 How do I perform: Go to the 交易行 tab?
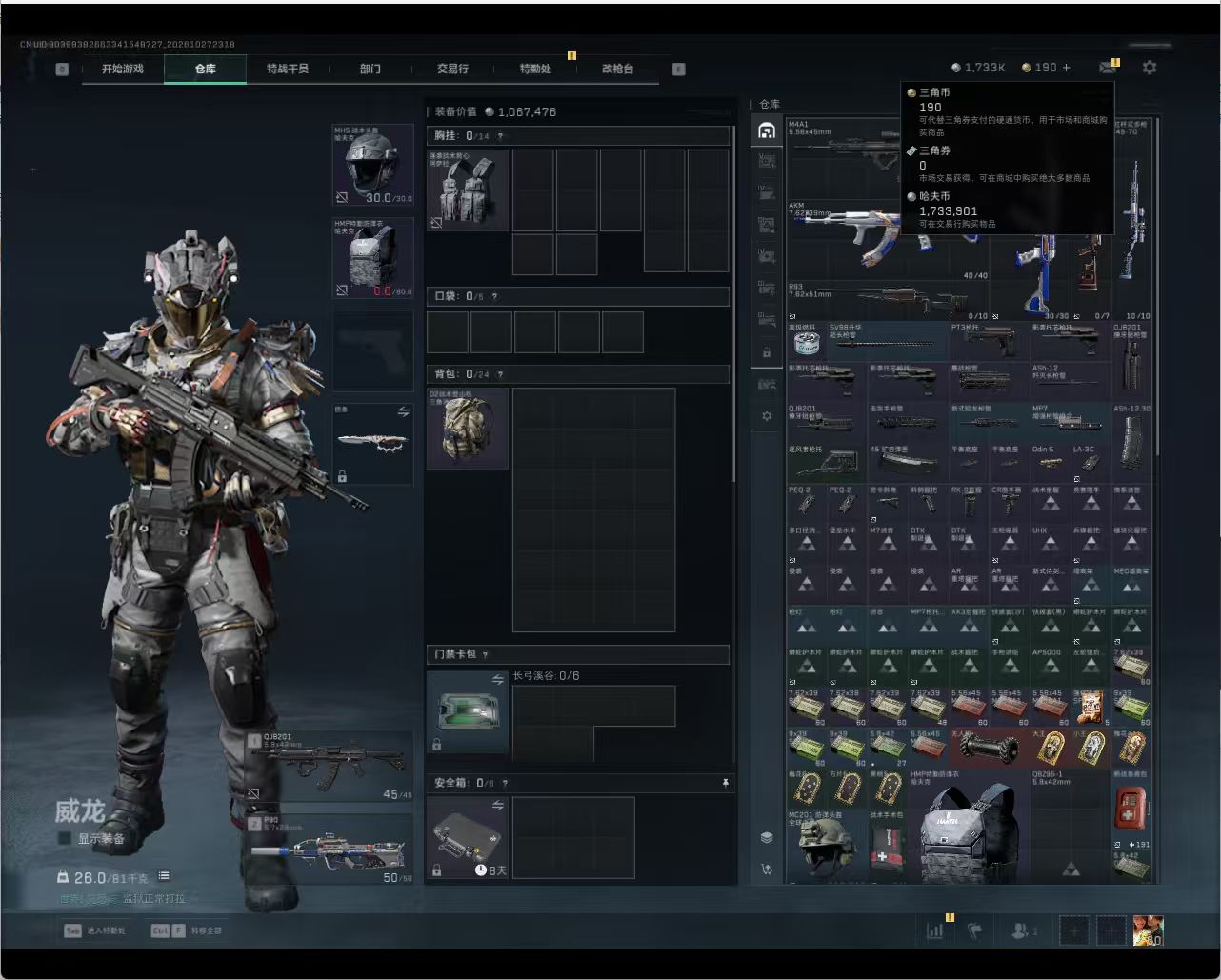[452, 69]
